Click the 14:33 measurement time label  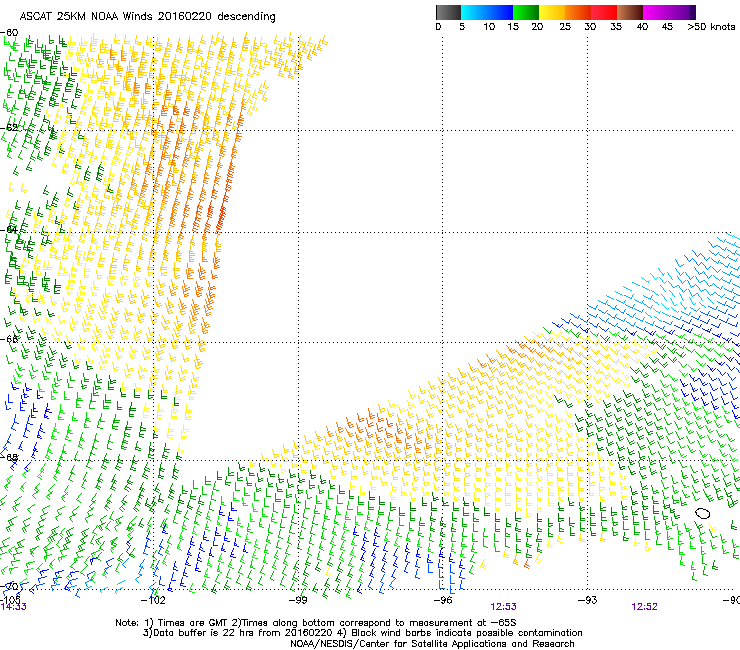[13, 607]
